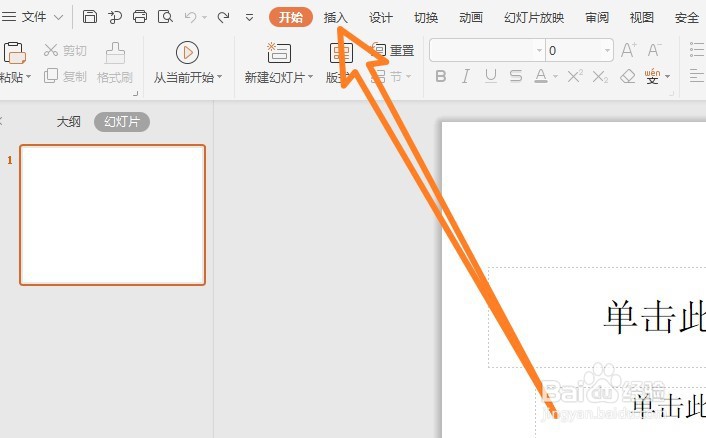
Task: Open the 幻灯片放映 tab
Action: point(534,18)
